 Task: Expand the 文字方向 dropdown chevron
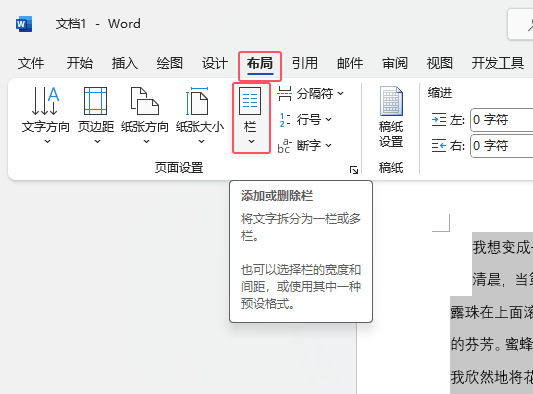point(48,141)
